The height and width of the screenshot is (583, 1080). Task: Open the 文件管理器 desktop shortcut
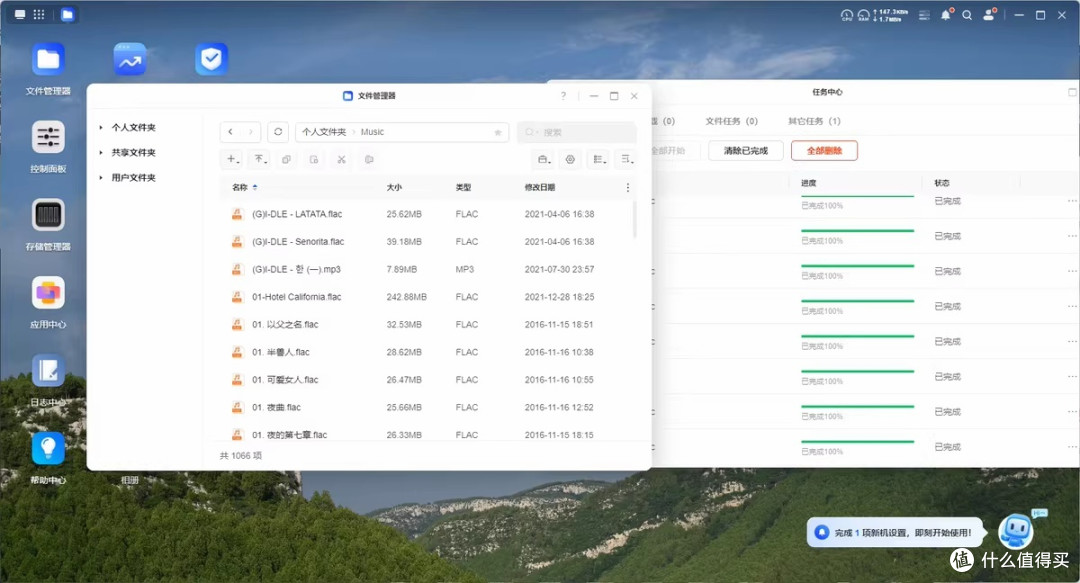pyautogui.click(x=48, y=60)
